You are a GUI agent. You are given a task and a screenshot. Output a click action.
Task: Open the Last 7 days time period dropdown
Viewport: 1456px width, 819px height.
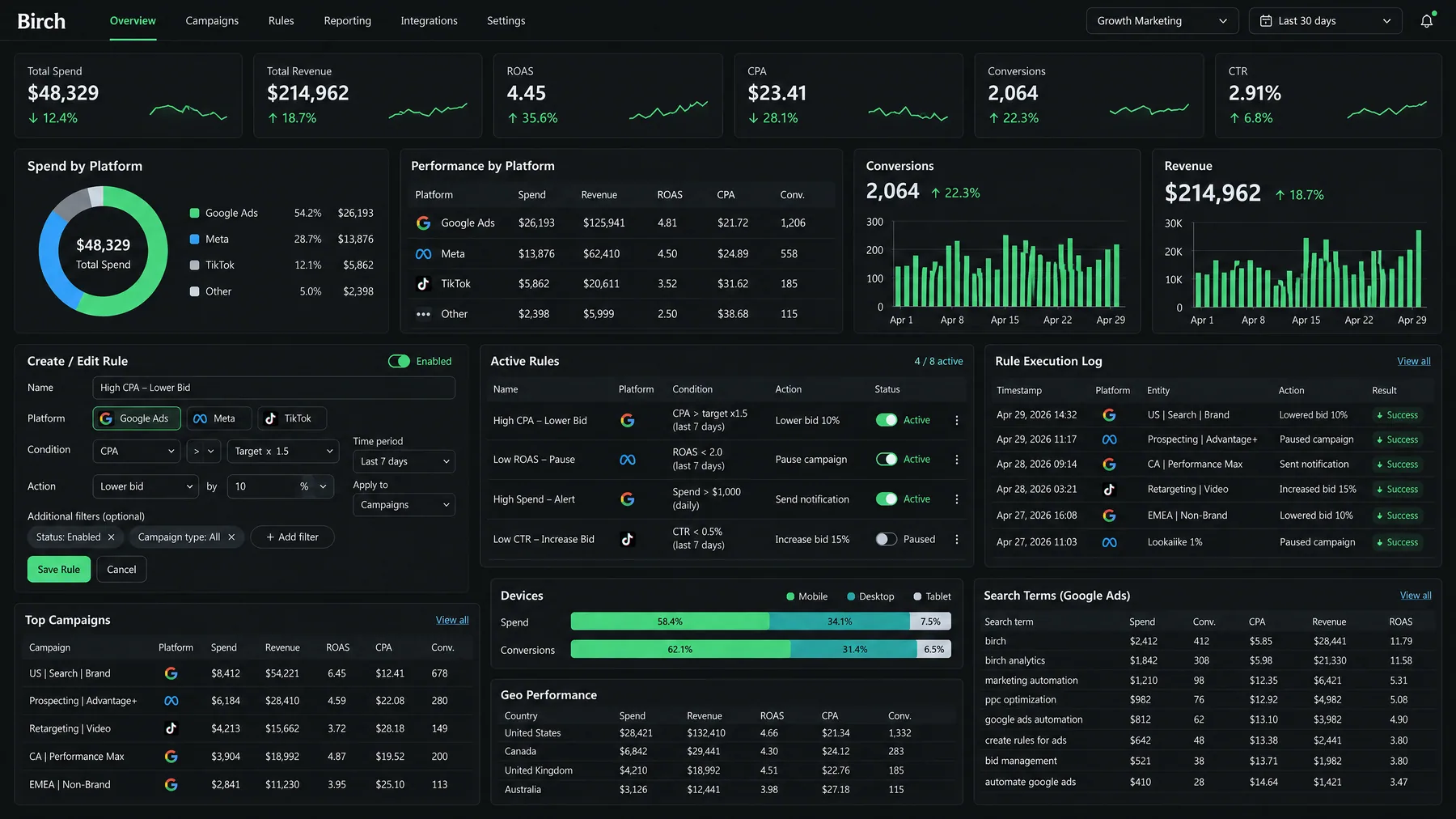coord(404,461)
